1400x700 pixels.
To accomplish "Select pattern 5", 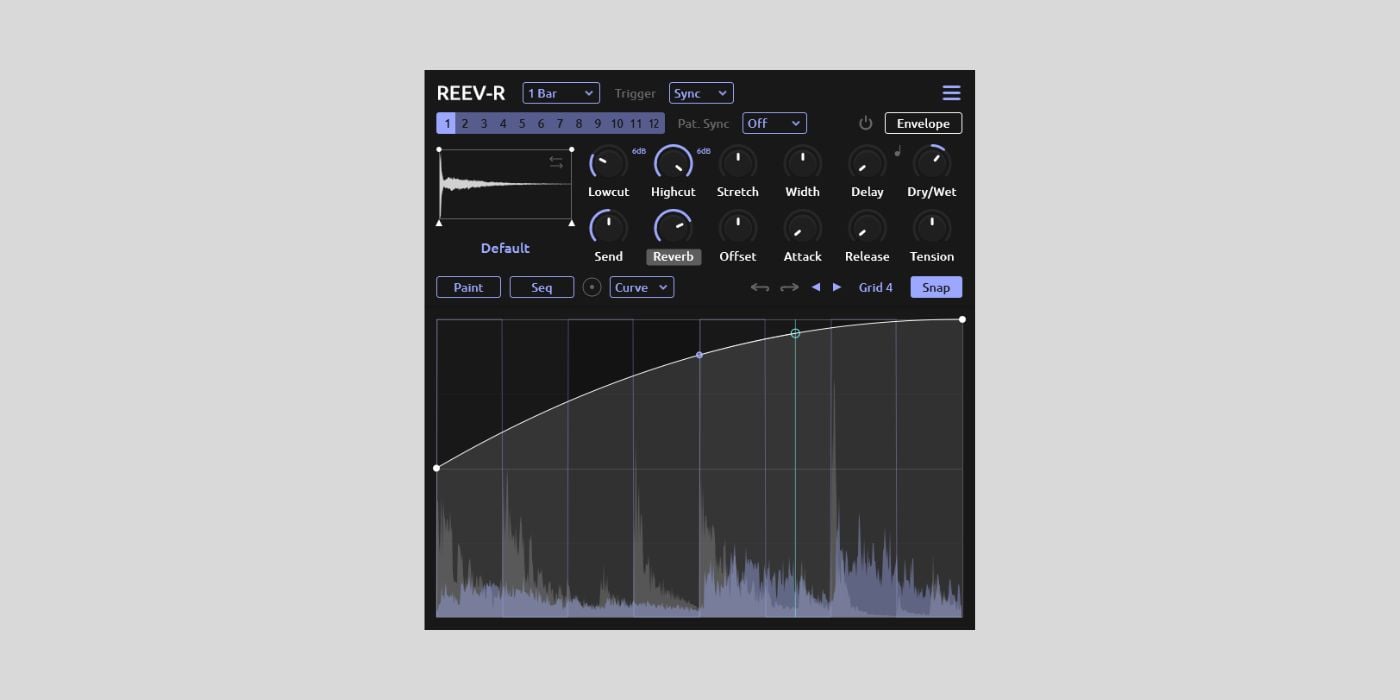I will (x=522, y=123).
